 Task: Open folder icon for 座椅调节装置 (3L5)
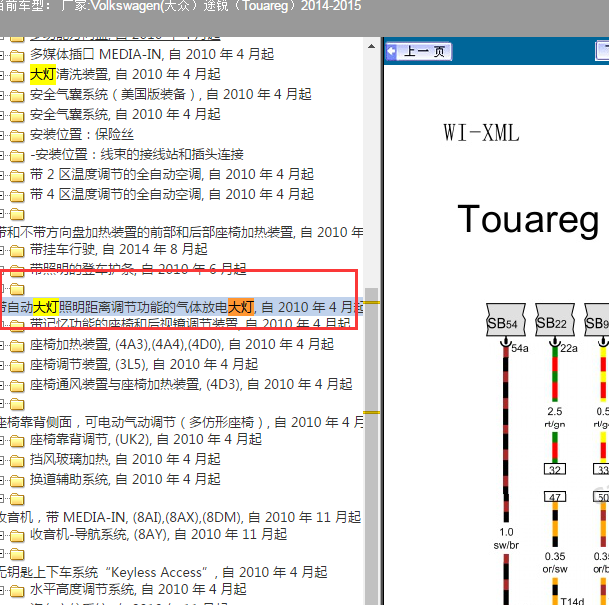(17, 366)
